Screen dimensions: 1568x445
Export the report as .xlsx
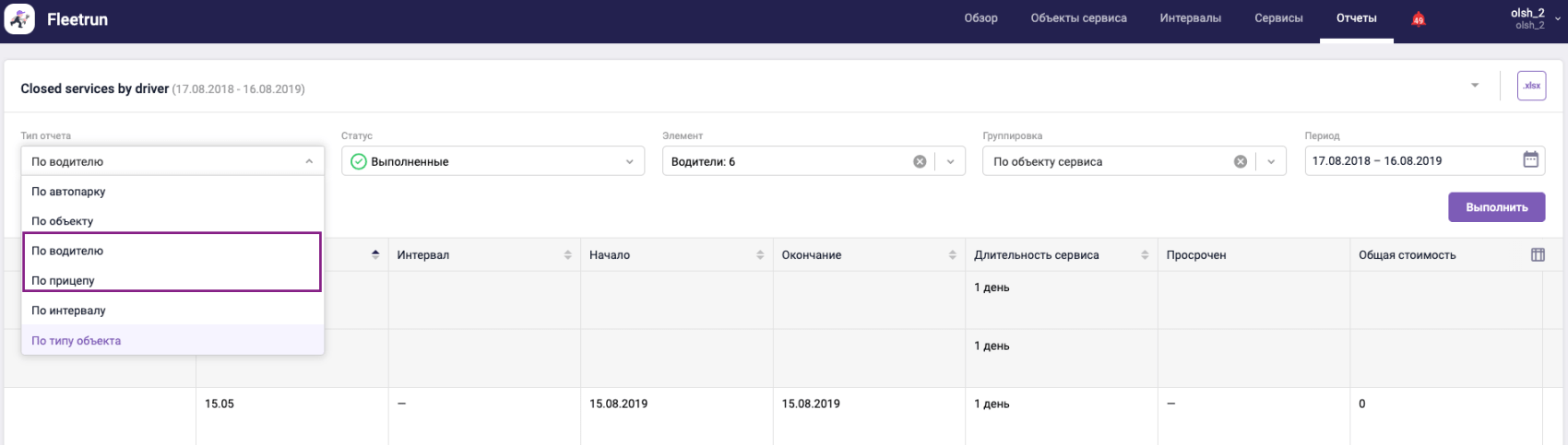click(1531, 86)
